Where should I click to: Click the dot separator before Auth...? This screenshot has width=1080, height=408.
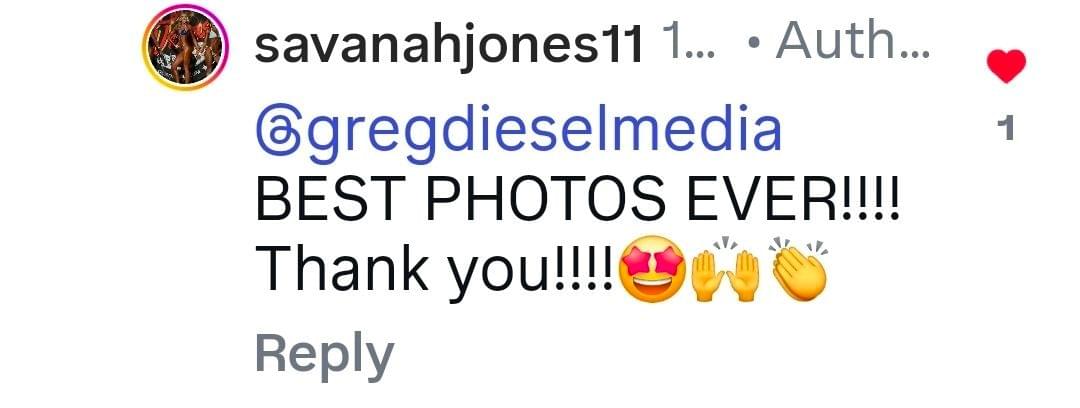click(758, 45)
